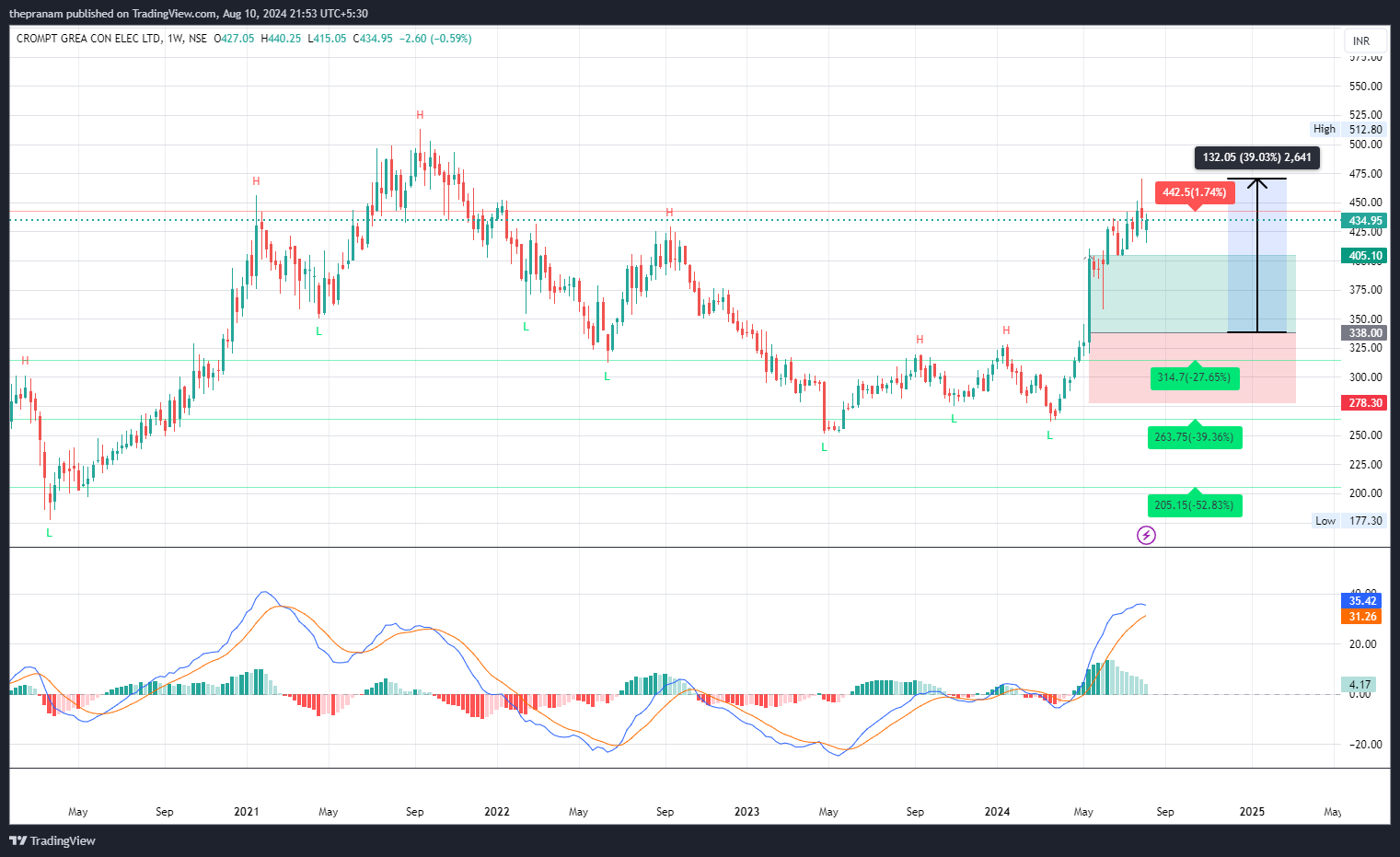This screenshot has height=857, width=1400.
Task: Click the 2024 label on the time axis
Action: 997,812
